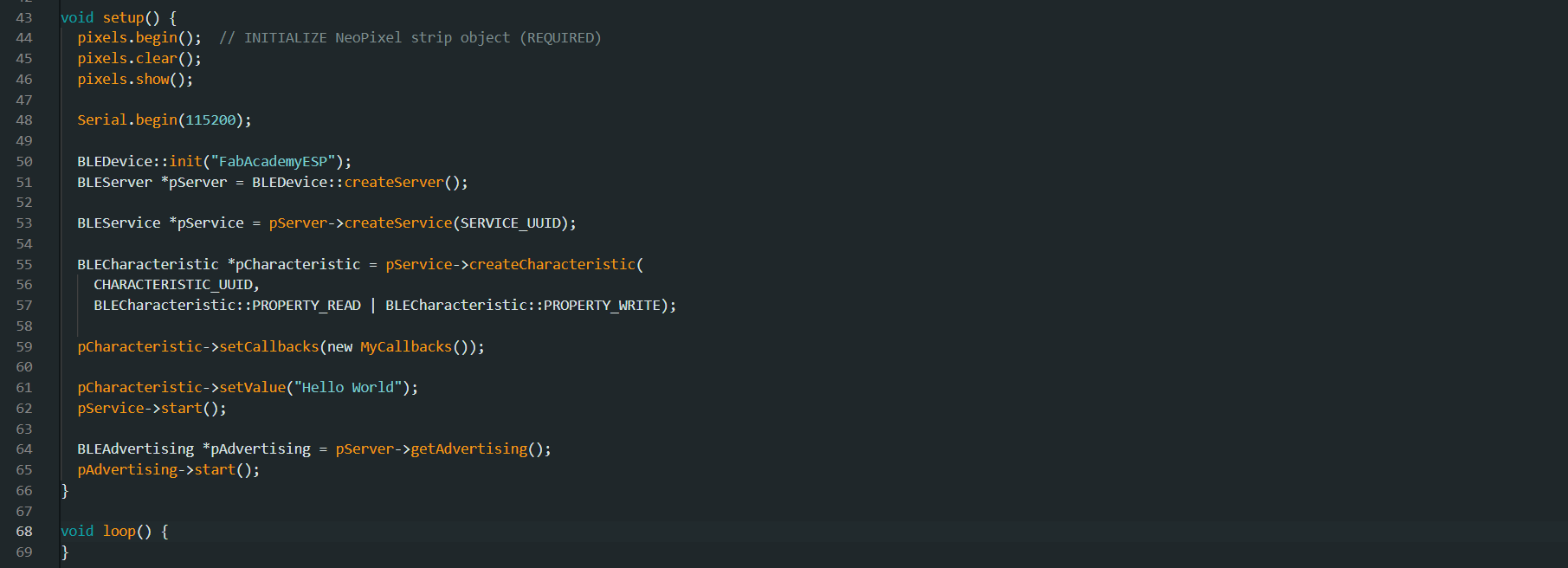
Task: Click line number 48 in the gutter
Action: 24,120
